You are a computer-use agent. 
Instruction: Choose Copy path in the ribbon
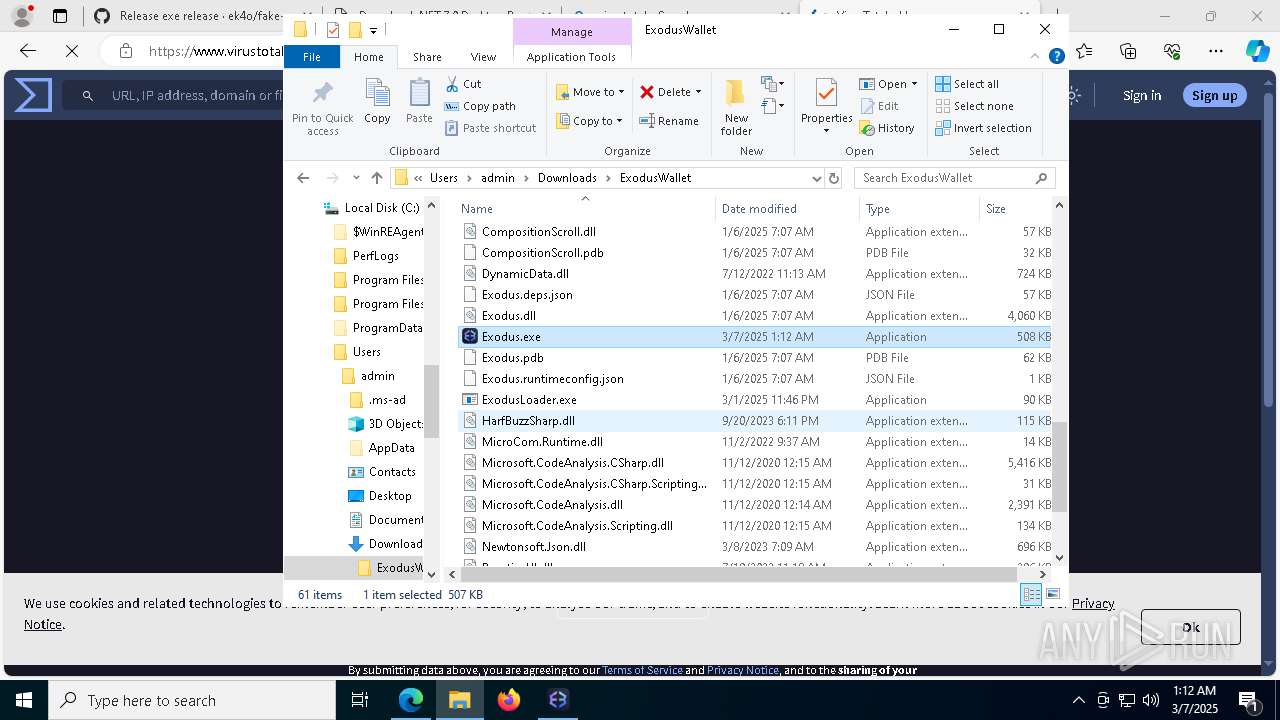click(480, 106)
